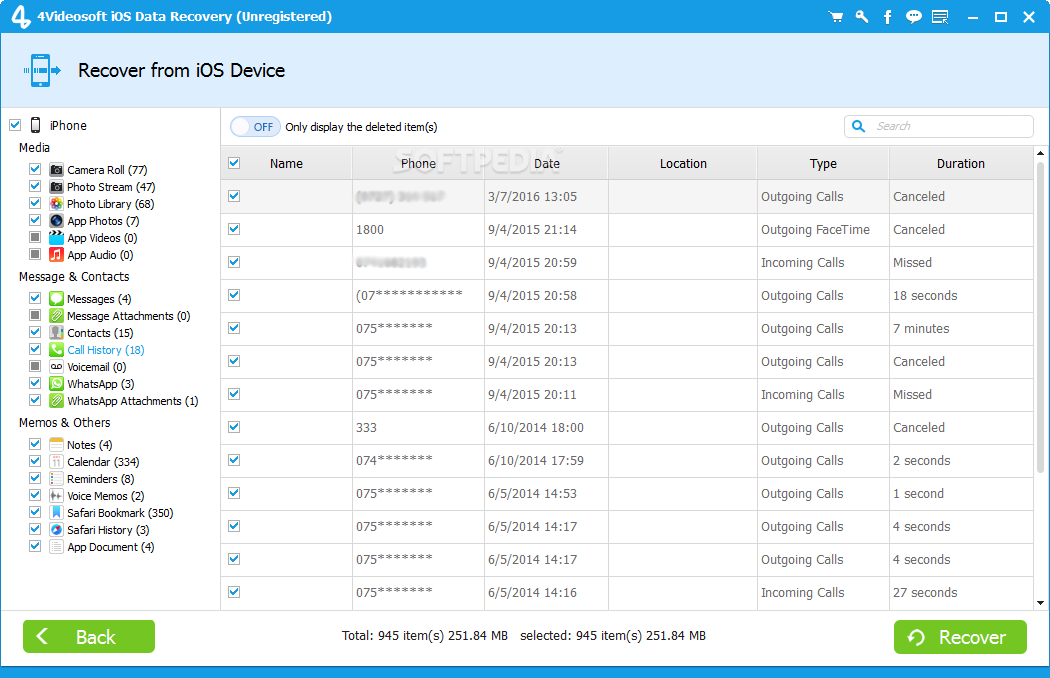Open the feedback chat bubble icon
This screenshot has height=678, width=1050.
coord(913,17)
